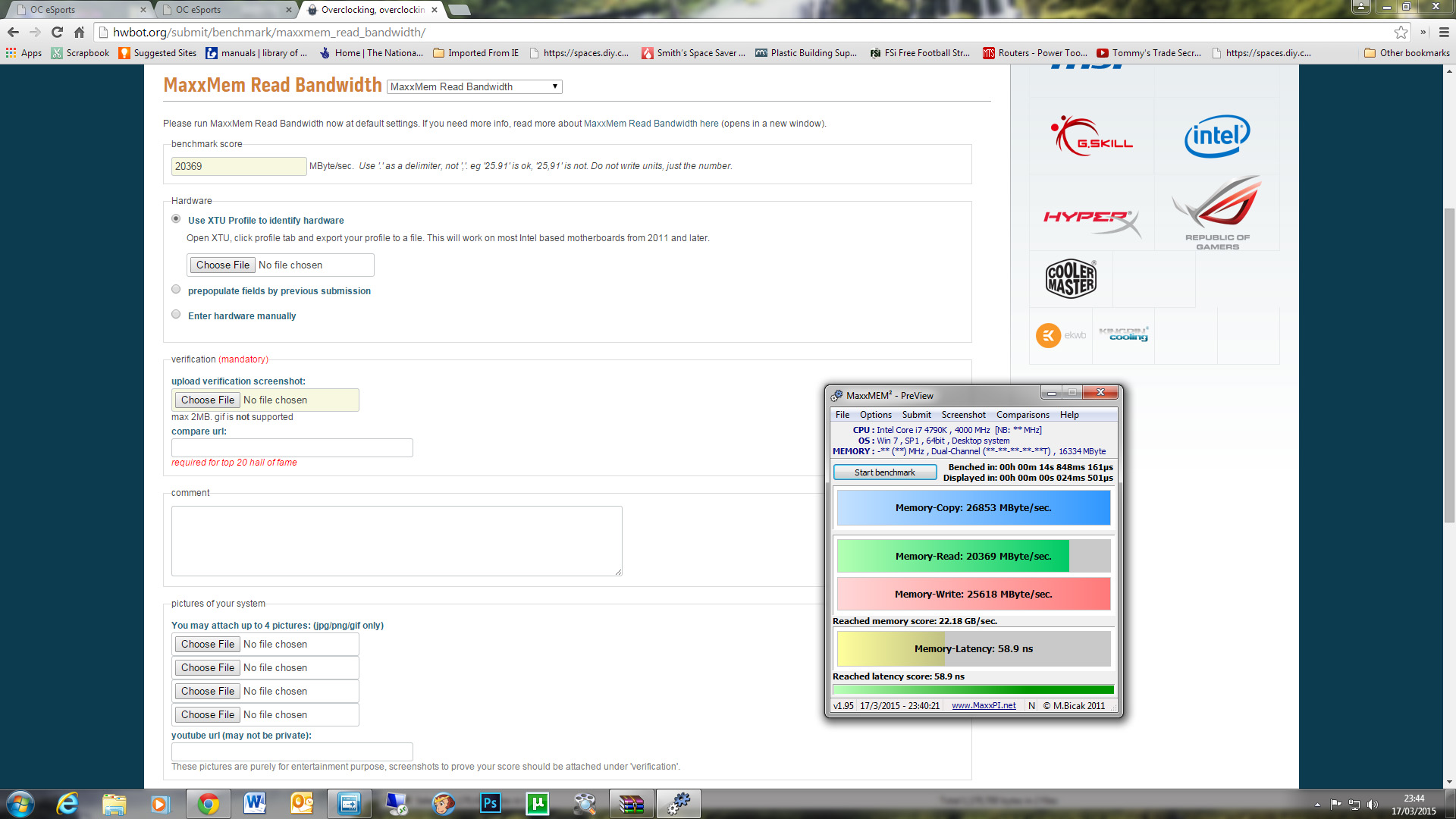Viewport: 1456px width, 819px height.
Task: Open Submit menu in MaxxMEM
Action: tap(916, 415)
